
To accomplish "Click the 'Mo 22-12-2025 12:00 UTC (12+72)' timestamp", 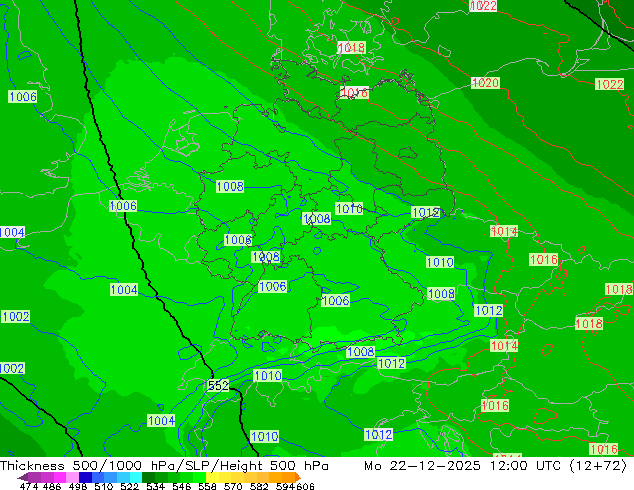I will (496, 466).
